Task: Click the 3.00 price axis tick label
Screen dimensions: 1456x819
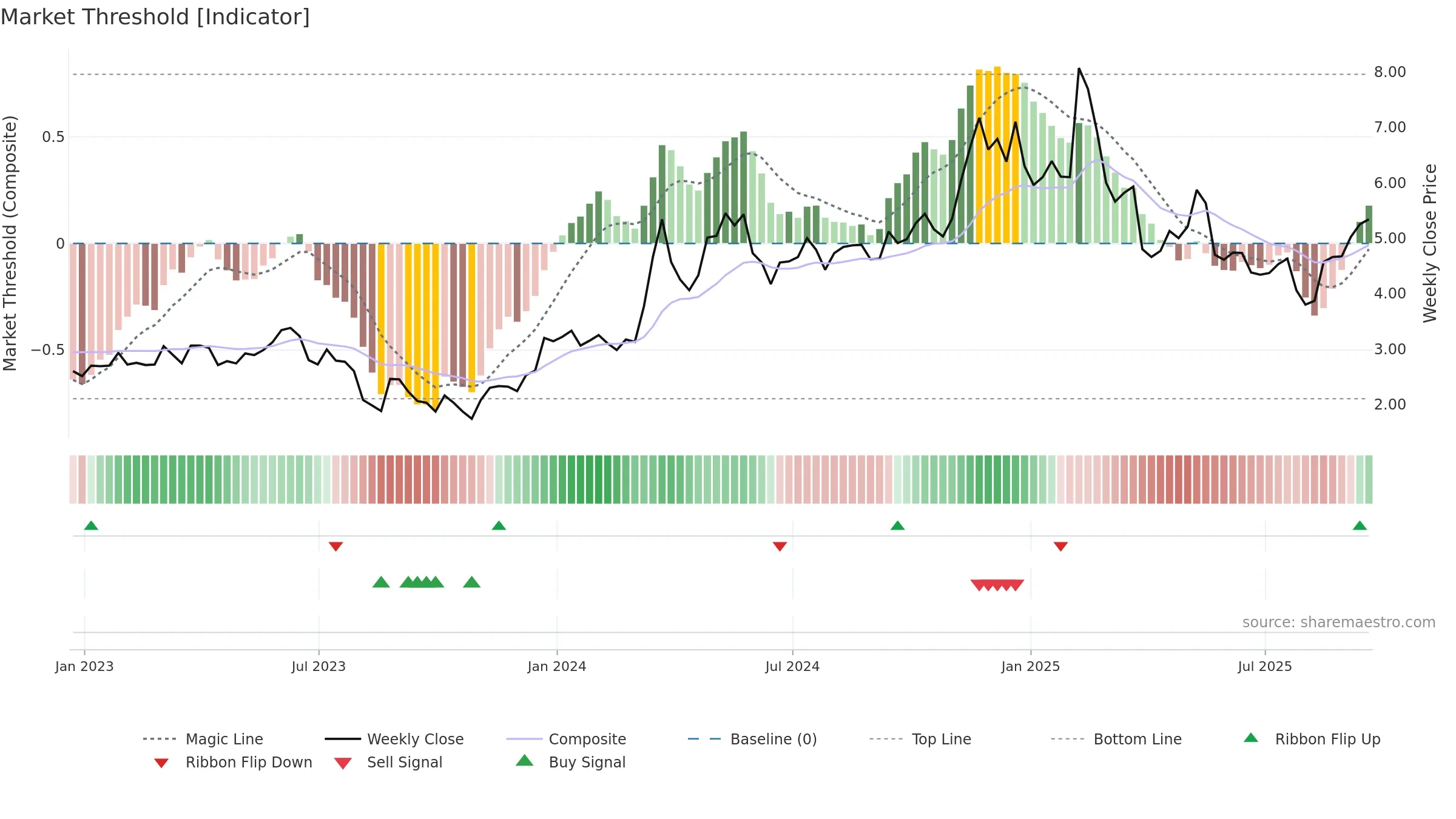Action: [1390, 349]
